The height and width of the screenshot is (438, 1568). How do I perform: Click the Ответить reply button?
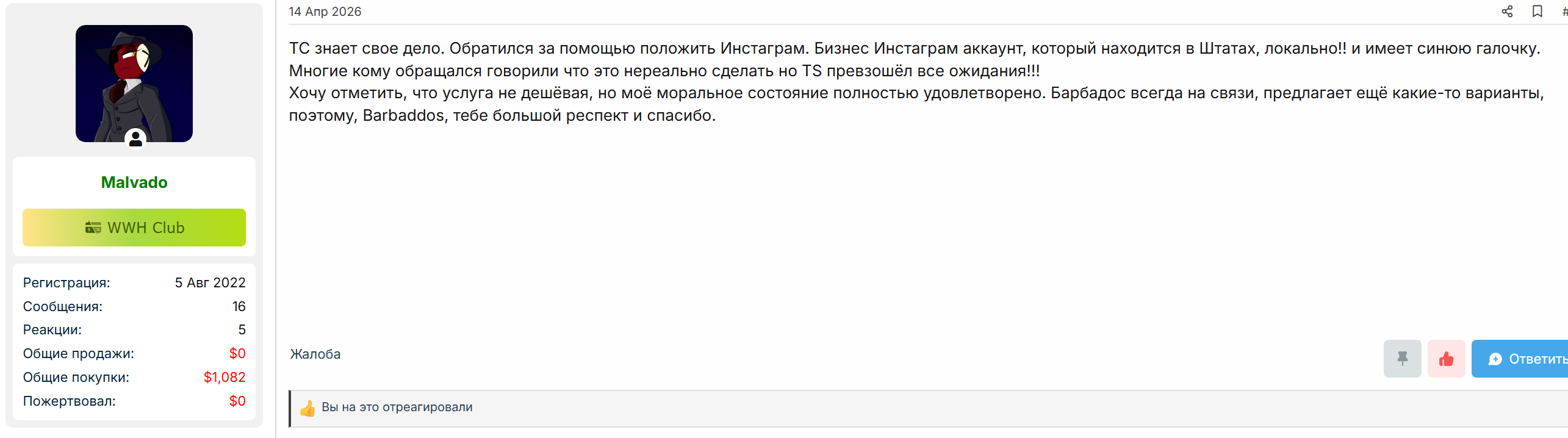point(1520,359)
